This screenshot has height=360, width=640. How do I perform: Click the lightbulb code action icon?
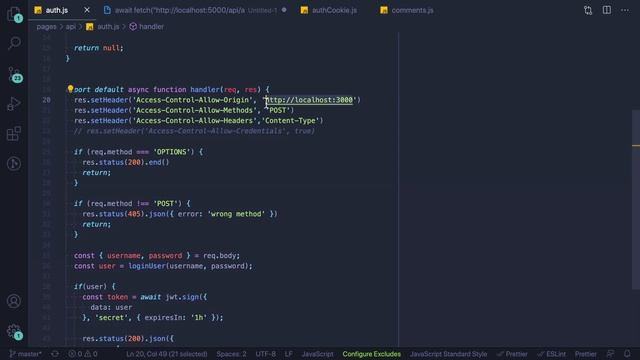[70, 89]
